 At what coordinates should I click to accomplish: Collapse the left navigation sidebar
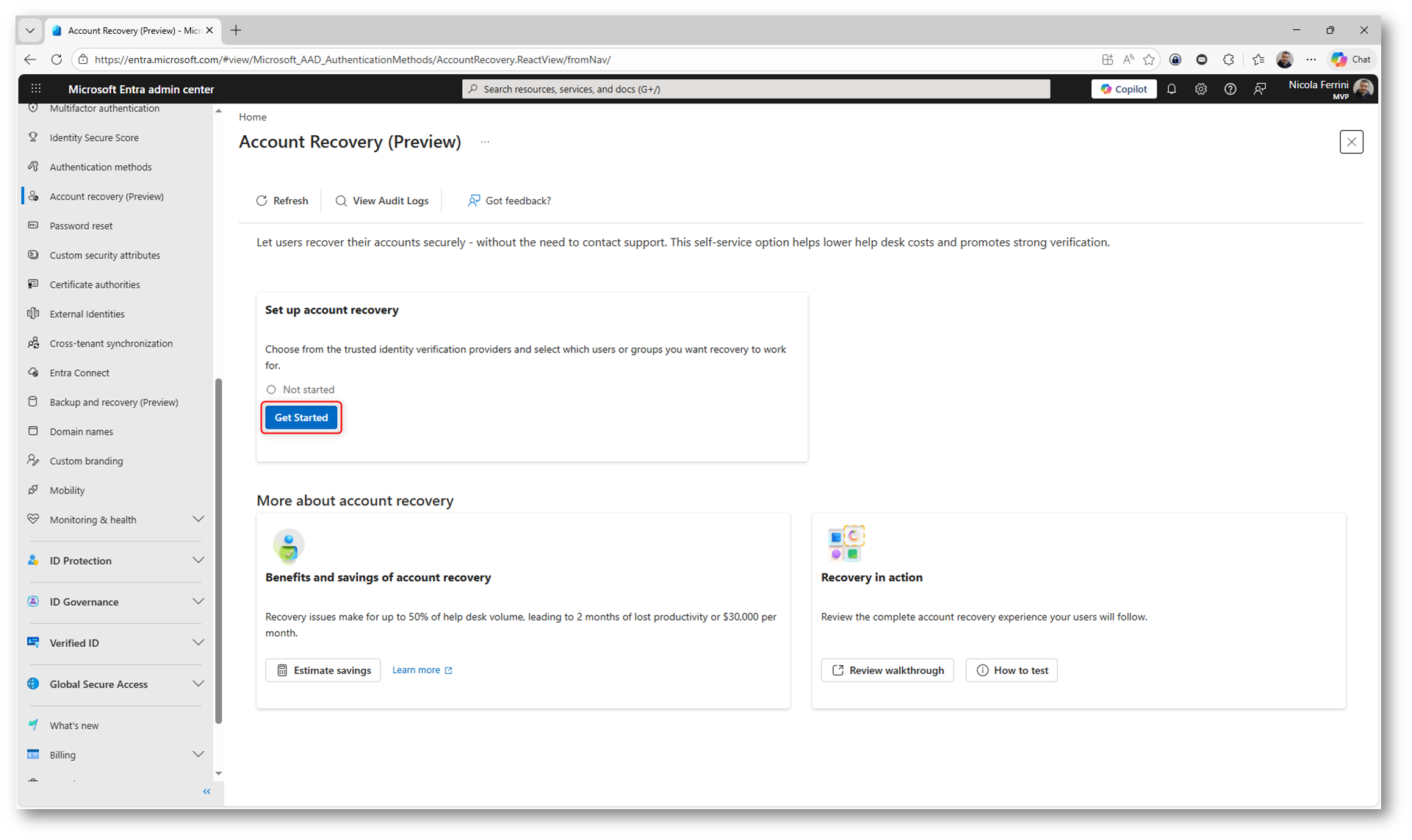(206, 792)
